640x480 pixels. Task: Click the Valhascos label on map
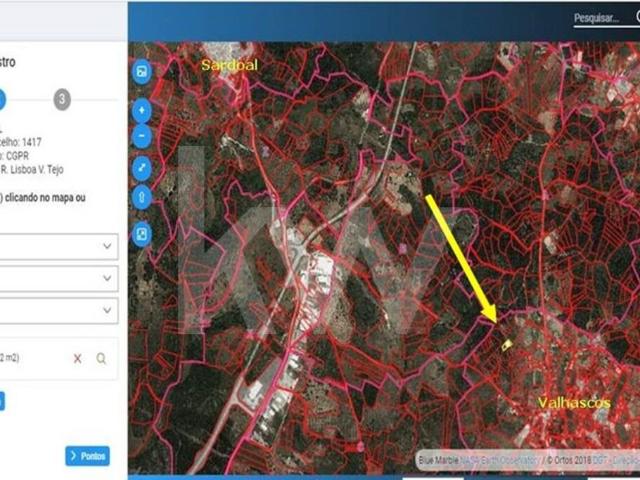tap(574, 401)
